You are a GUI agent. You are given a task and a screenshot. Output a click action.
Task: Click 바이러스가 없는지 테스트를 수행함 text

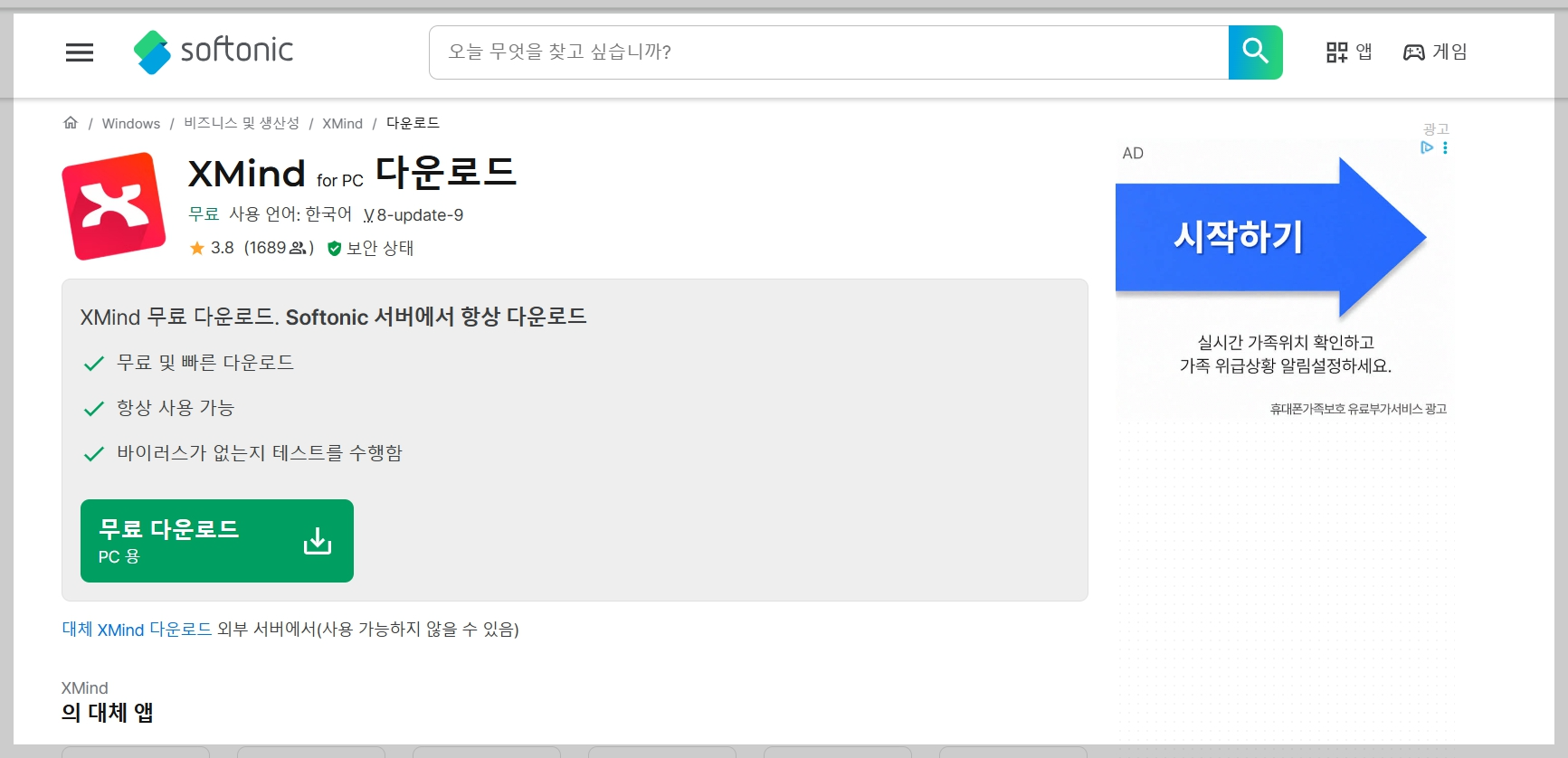pyautogui.click(x=260, y=453)
